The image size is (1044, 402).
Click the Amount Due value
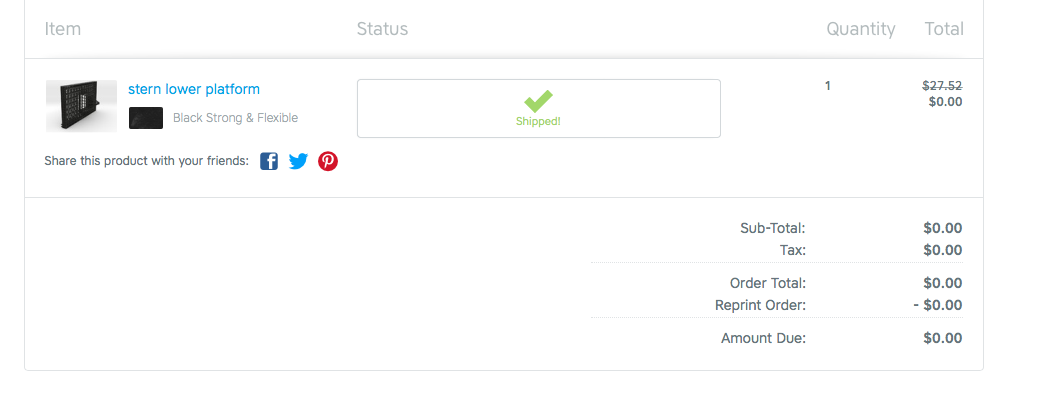click(x=943, y=338)
